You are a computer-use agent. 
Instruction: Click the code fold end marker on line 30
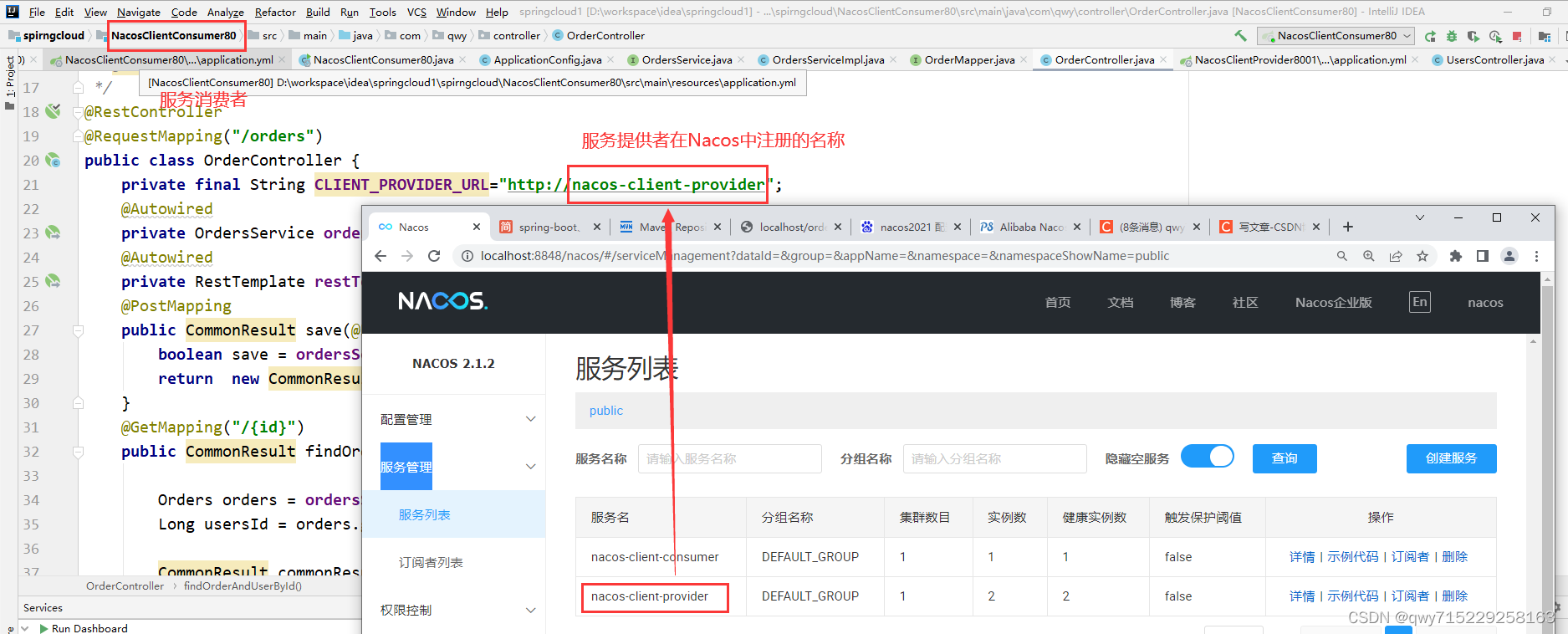[78, 403]
